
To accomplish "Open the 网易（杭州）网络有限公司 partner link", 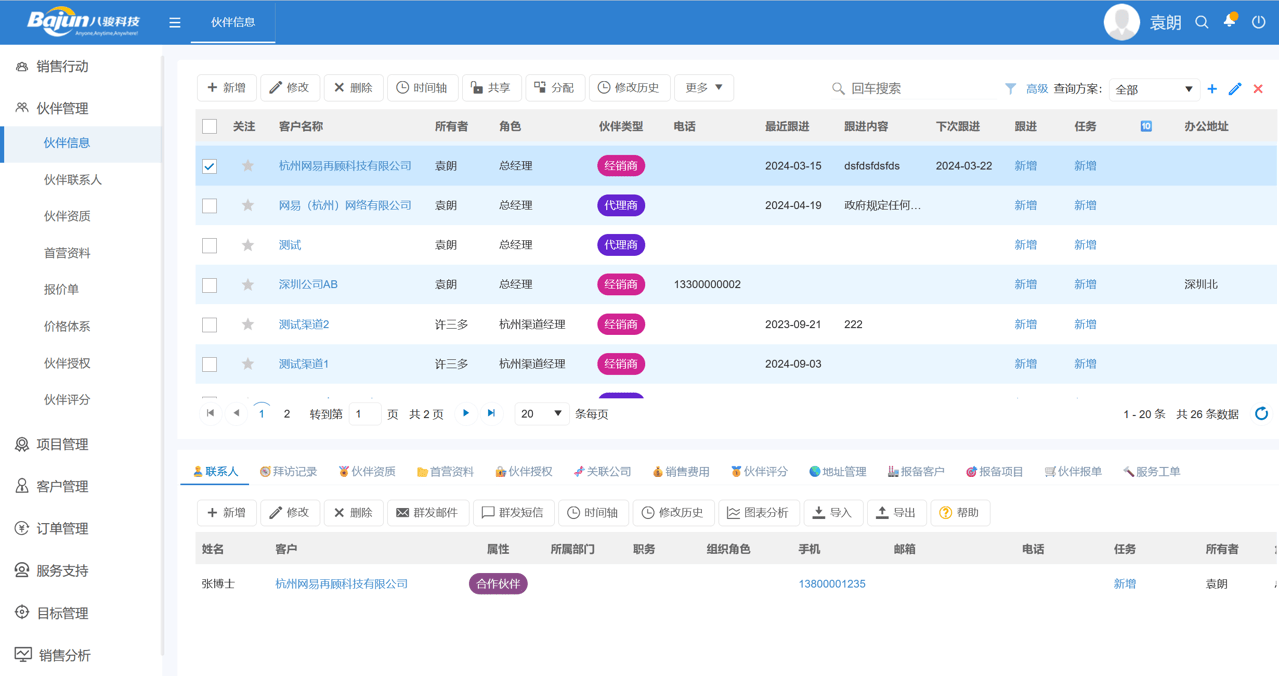I will pos(345,205).
